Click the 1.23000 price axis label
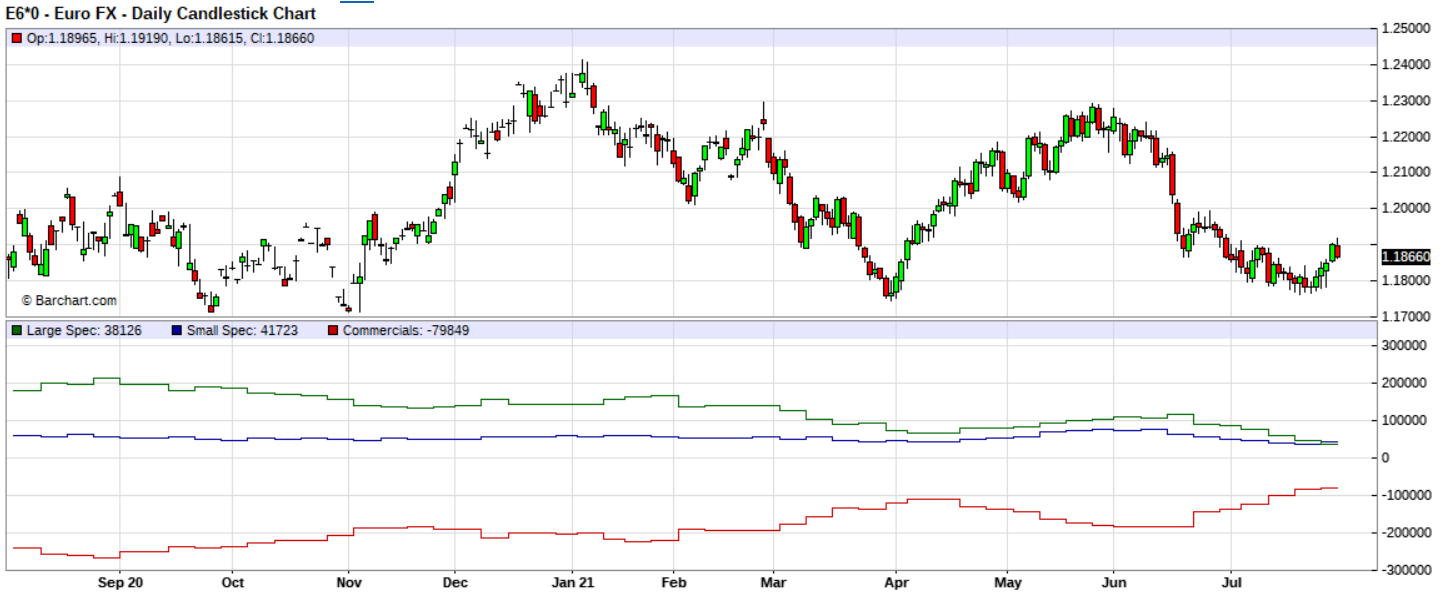This screenshot has width=1444, height=611. tap(1405, 101)
